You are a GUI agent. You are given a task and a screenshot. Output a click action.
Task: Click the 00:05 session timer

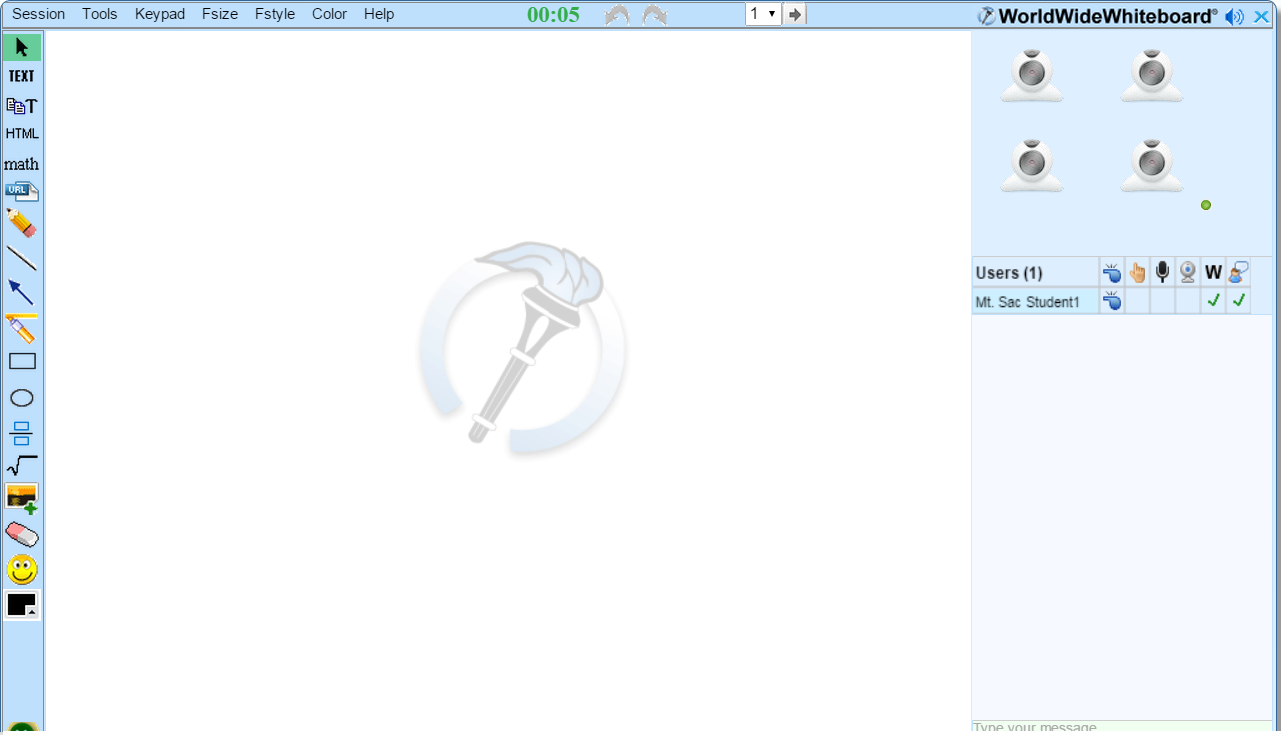(553, 15)
